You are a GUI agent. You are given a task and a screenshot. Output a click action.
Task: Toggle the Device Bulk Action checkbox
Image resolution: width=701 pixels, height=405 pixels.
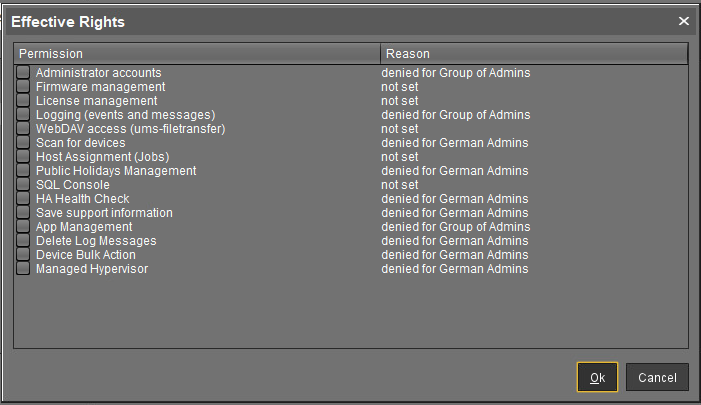coord(23,255)
